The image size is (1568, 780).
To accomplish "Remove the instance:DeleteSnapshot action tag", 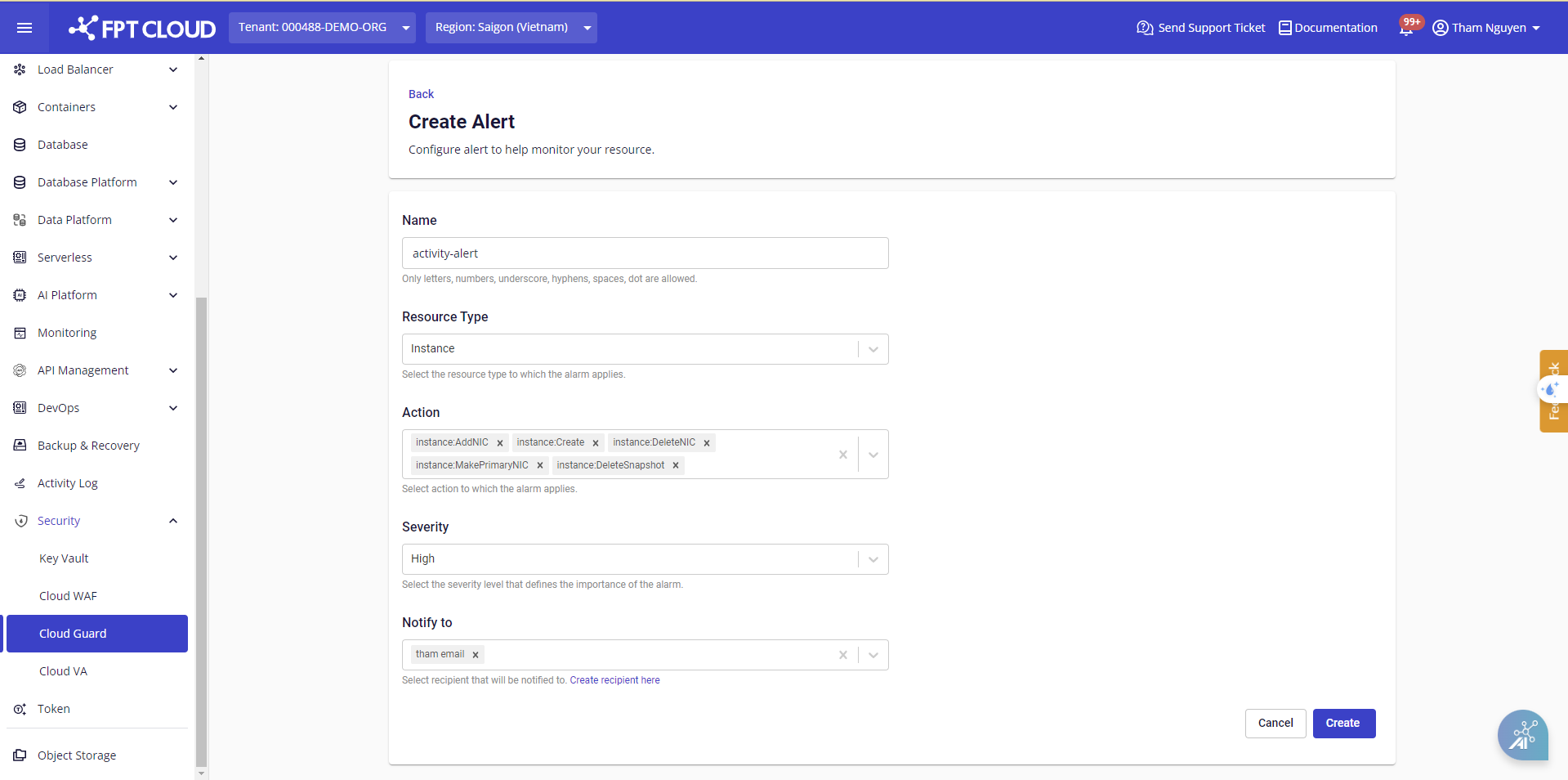I will tap(676, 466).
